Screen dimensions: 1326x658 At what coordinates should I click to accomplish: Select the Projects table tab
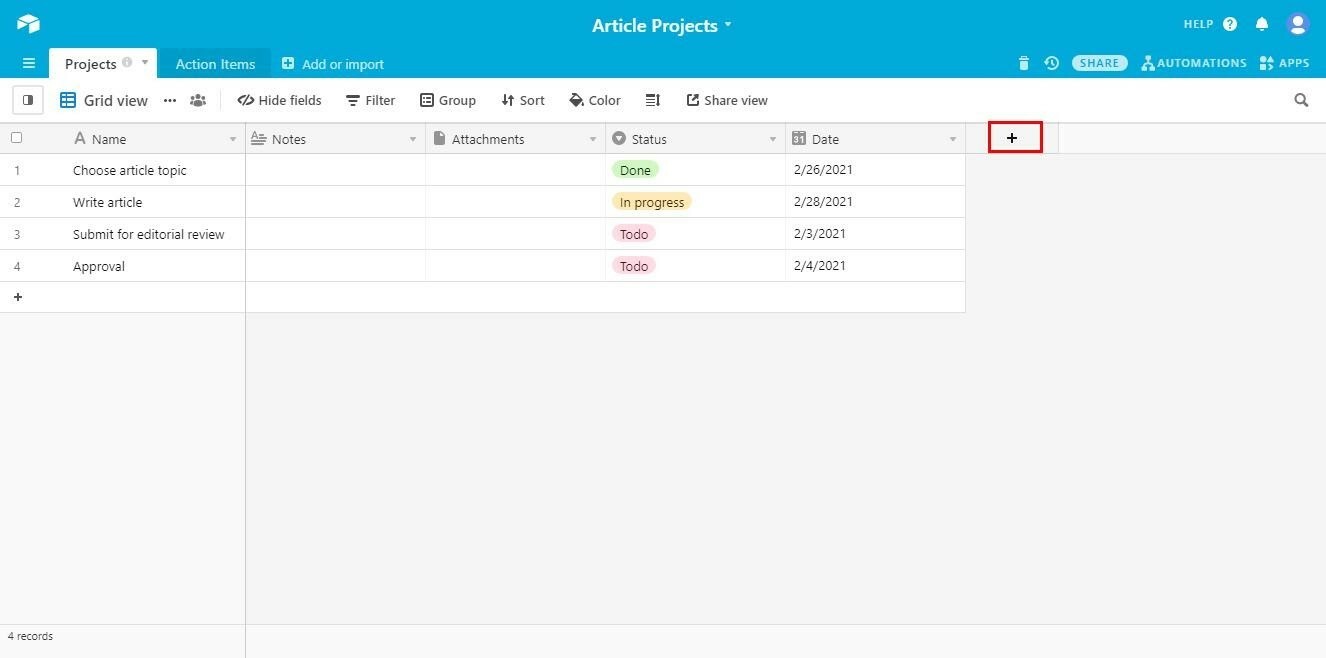tap(90, 64)
